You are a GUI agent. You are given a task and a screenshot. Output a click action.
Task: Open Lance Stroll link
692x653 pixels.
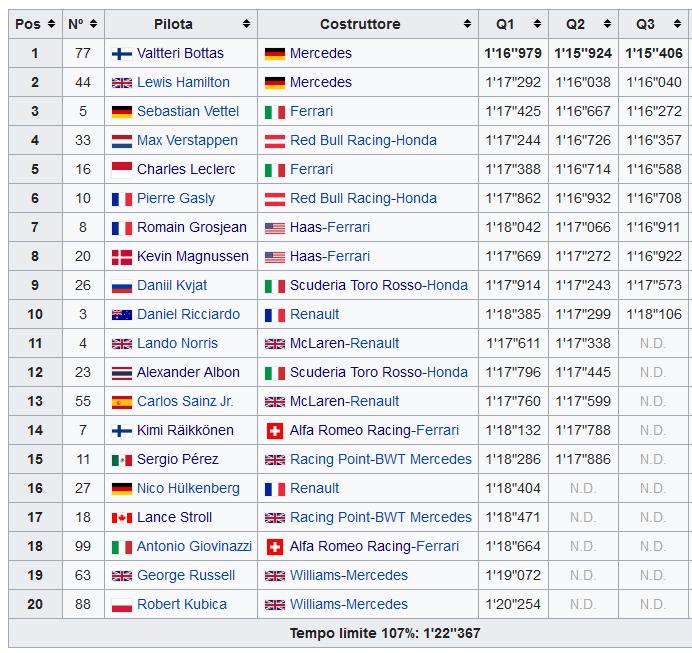[x=174, y=518]
